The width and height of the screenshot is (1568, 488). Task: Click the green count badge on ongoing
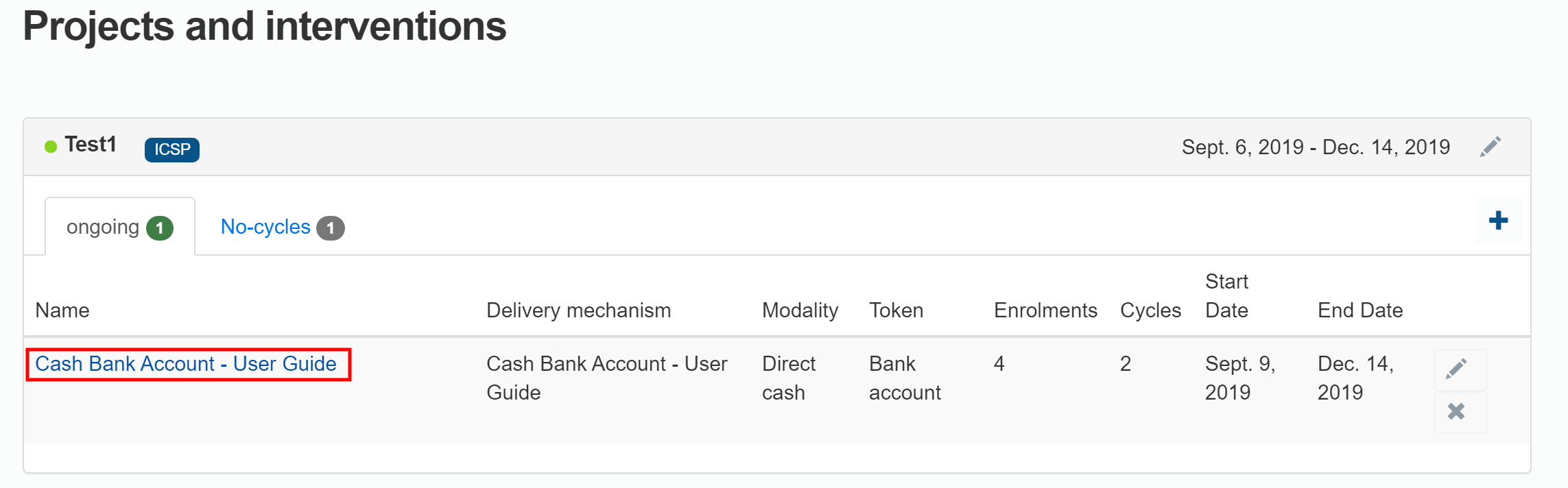160,228
